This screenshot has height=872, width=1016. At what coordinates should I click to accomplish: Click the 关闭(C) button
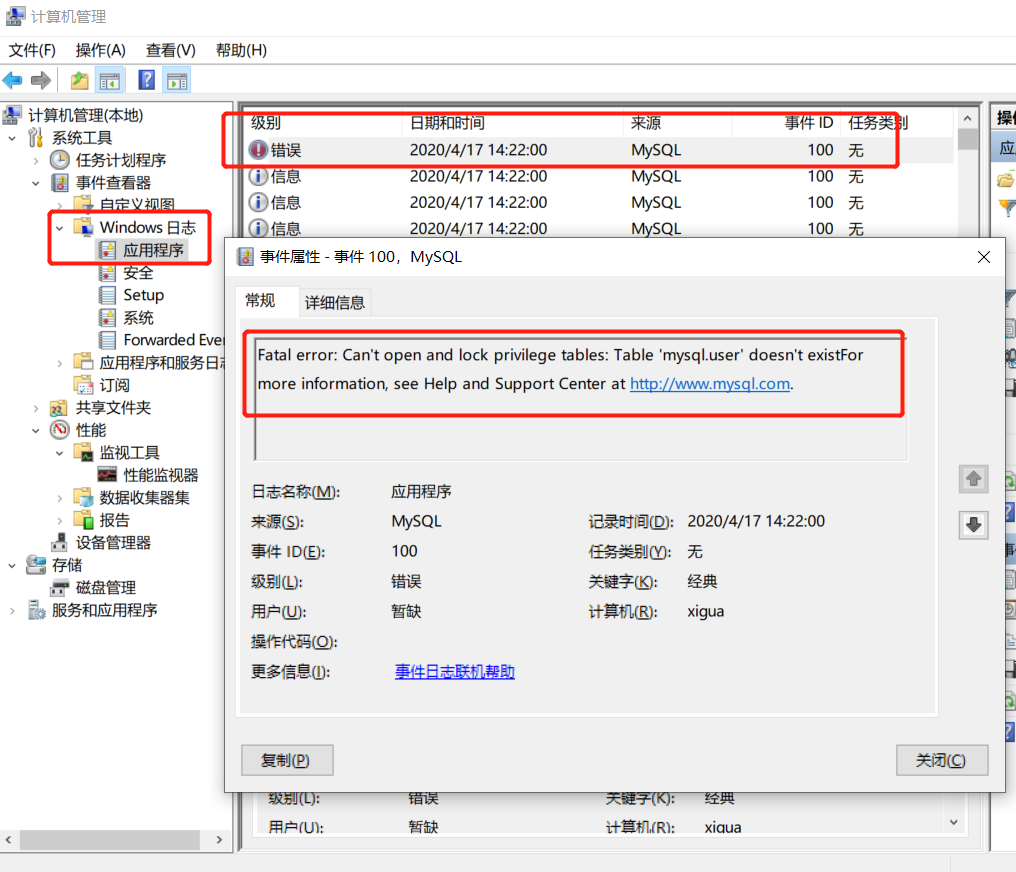click(x=942, y=760)
